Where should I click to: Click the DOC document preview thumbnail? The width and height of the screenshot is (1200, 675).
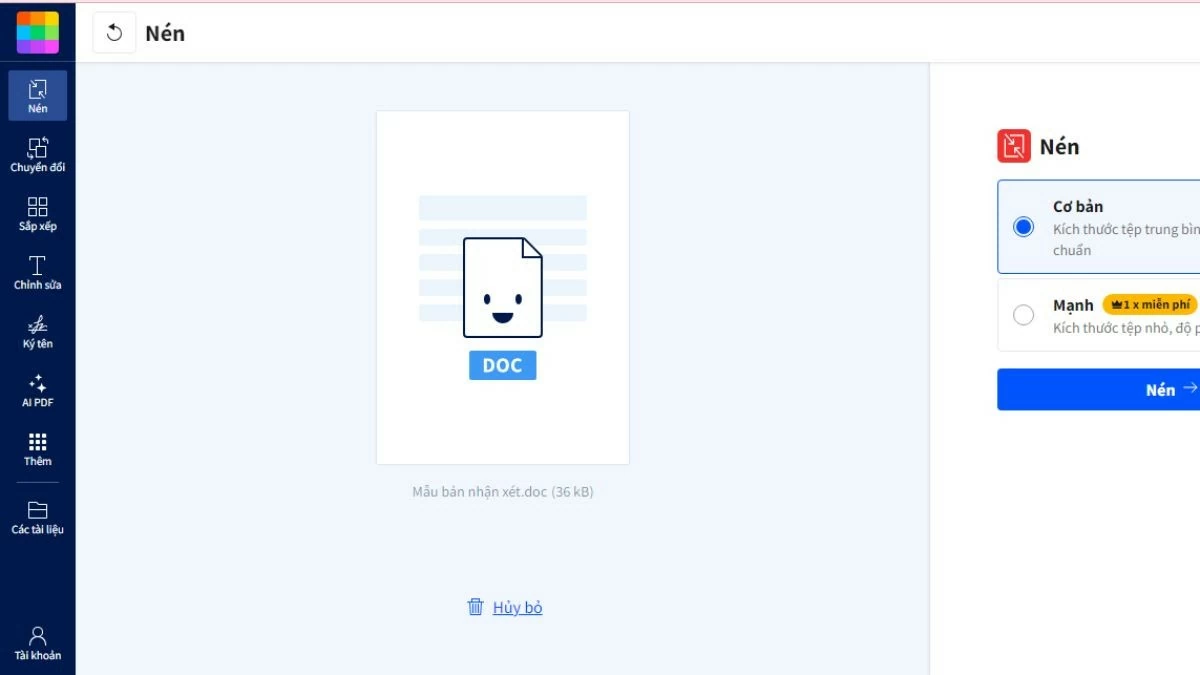pos(502,288)
